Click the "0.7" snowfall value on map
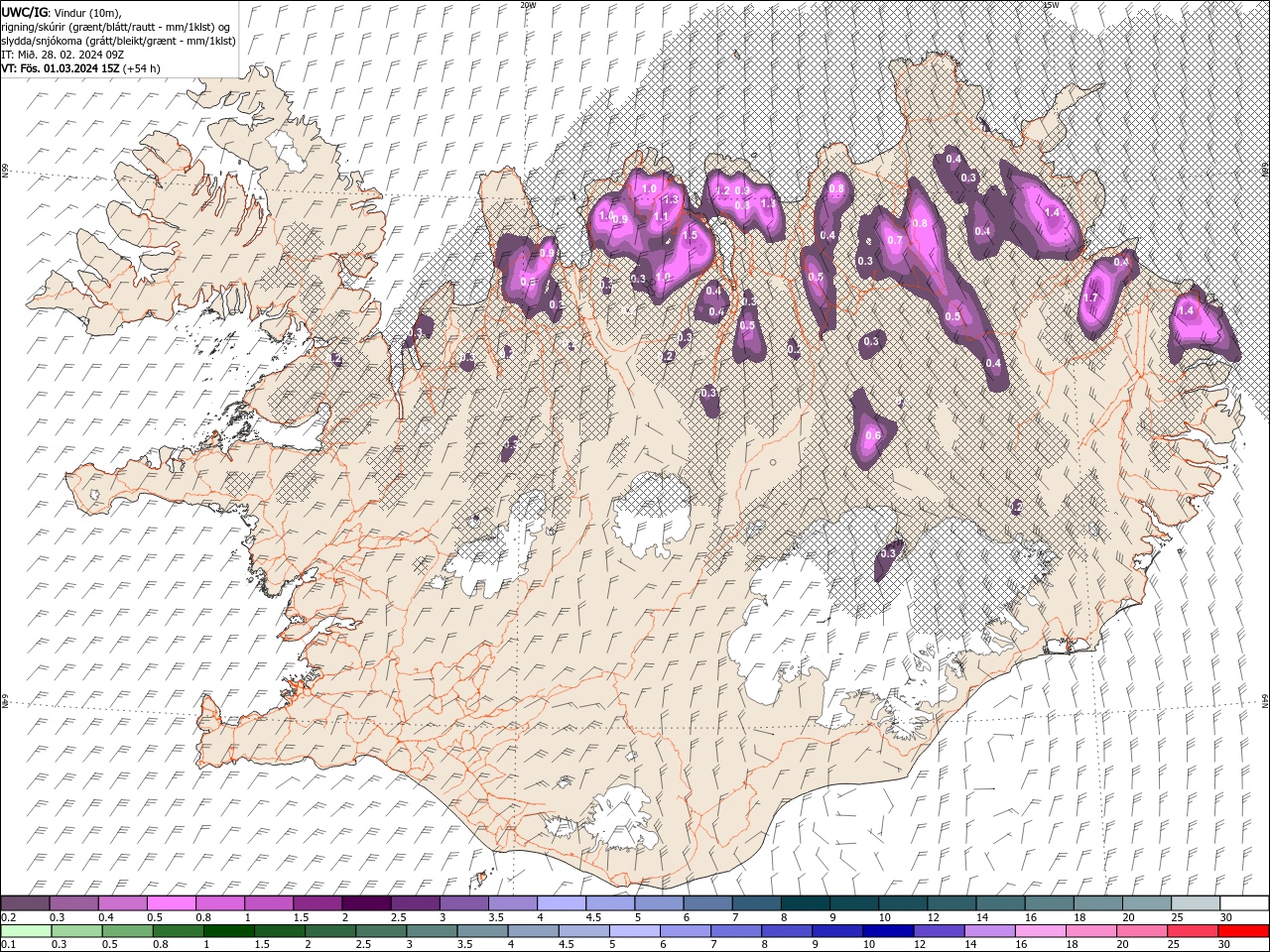Image resolution: width=1270 pixels, height=952 pixels. click(895, 240)
